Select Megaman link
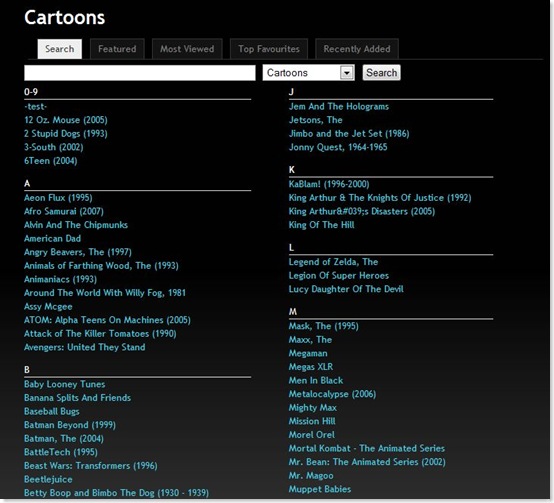This screenshot has height=503, width=554. 308,354
